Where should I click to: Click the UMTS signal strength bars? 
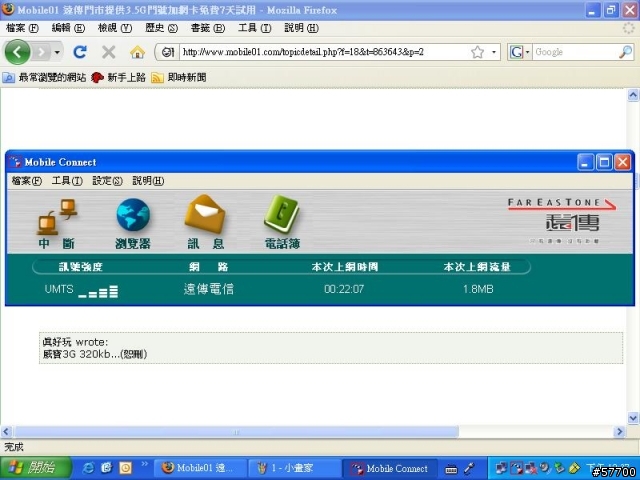(98, 291)
